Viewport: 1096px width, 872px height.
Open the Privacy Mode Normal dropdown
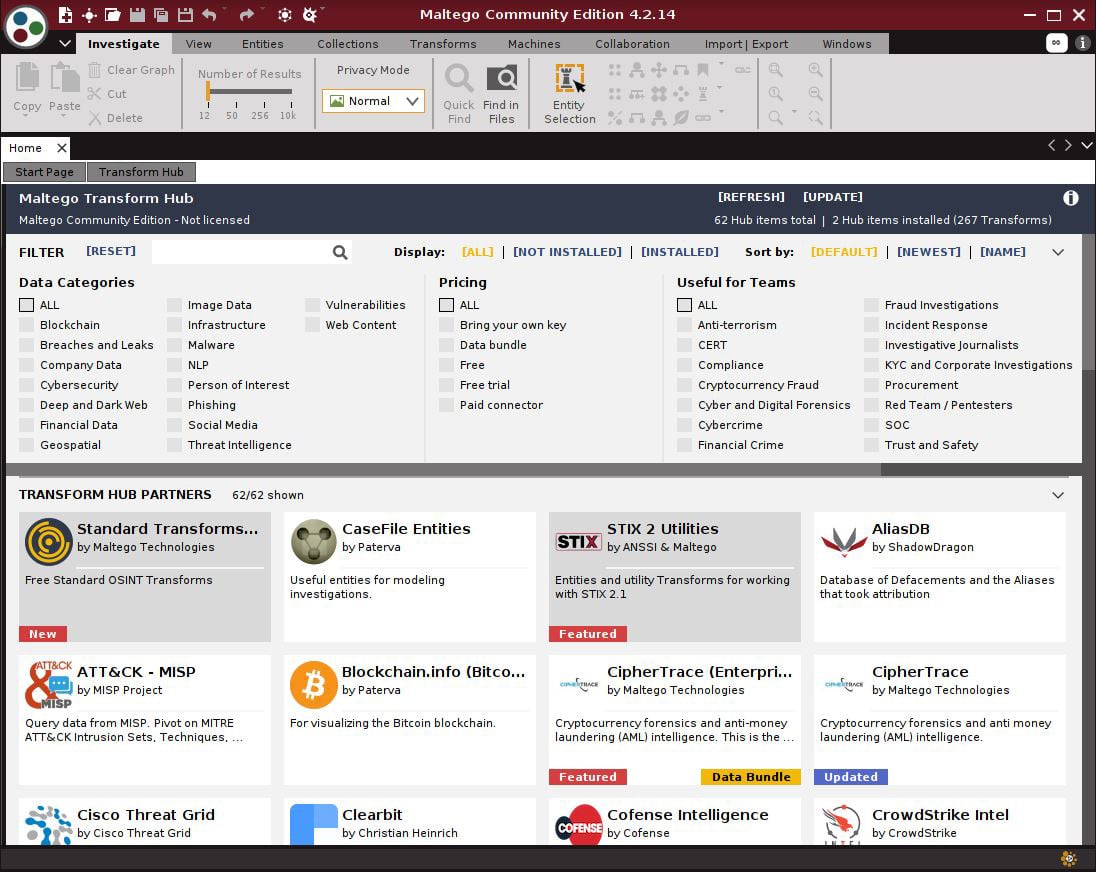coord(373,101)
